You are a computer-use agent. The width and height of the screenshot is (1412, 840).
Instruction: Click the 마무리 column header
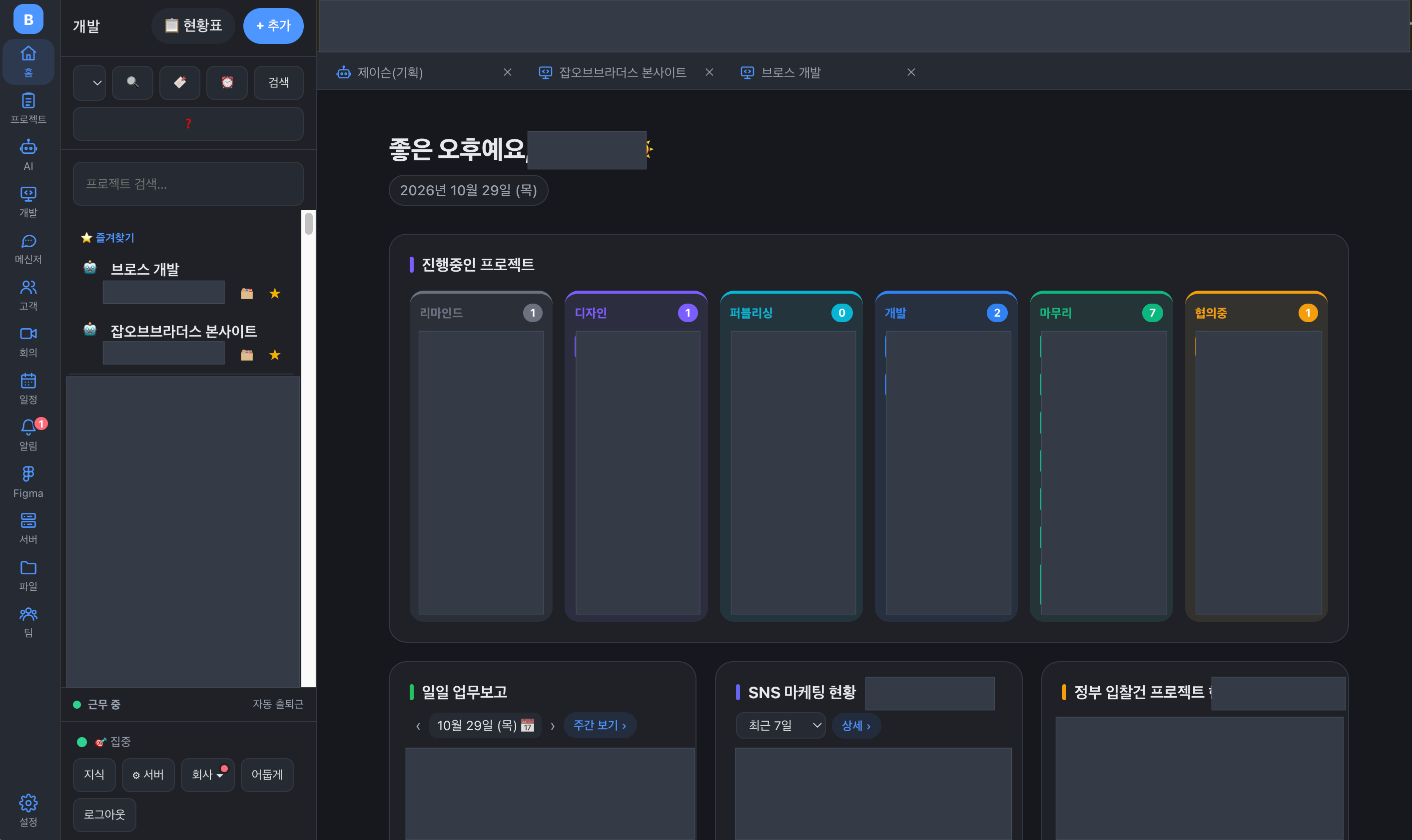point(1101,313)
